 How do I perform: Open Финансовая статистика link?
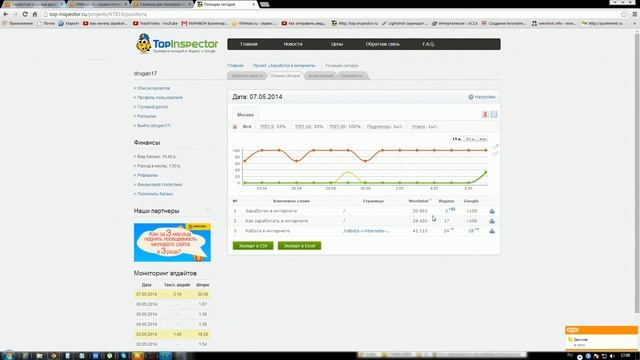coord(160,184)
